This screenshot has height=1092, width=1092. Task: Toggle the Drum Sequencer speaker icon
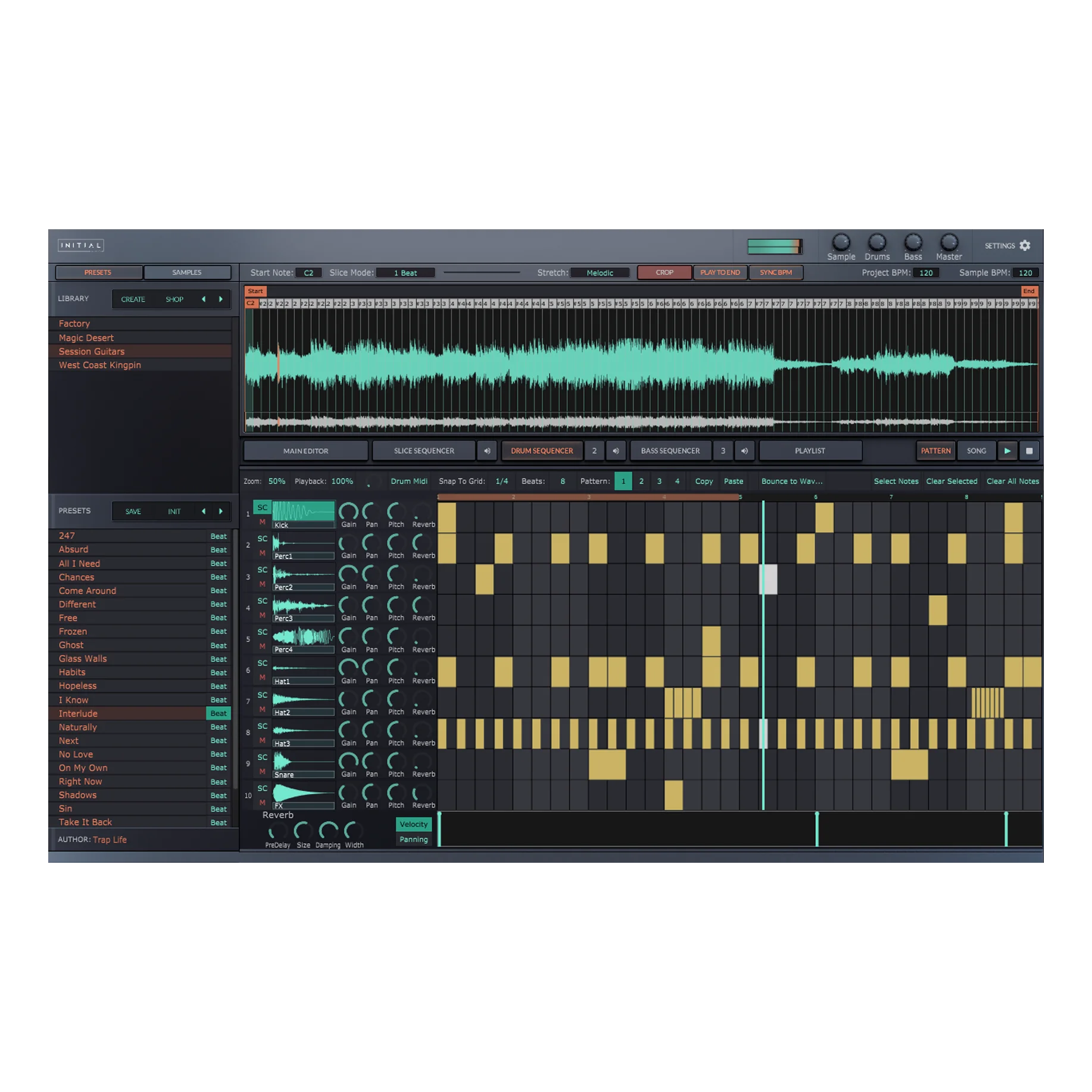point(616,451)
